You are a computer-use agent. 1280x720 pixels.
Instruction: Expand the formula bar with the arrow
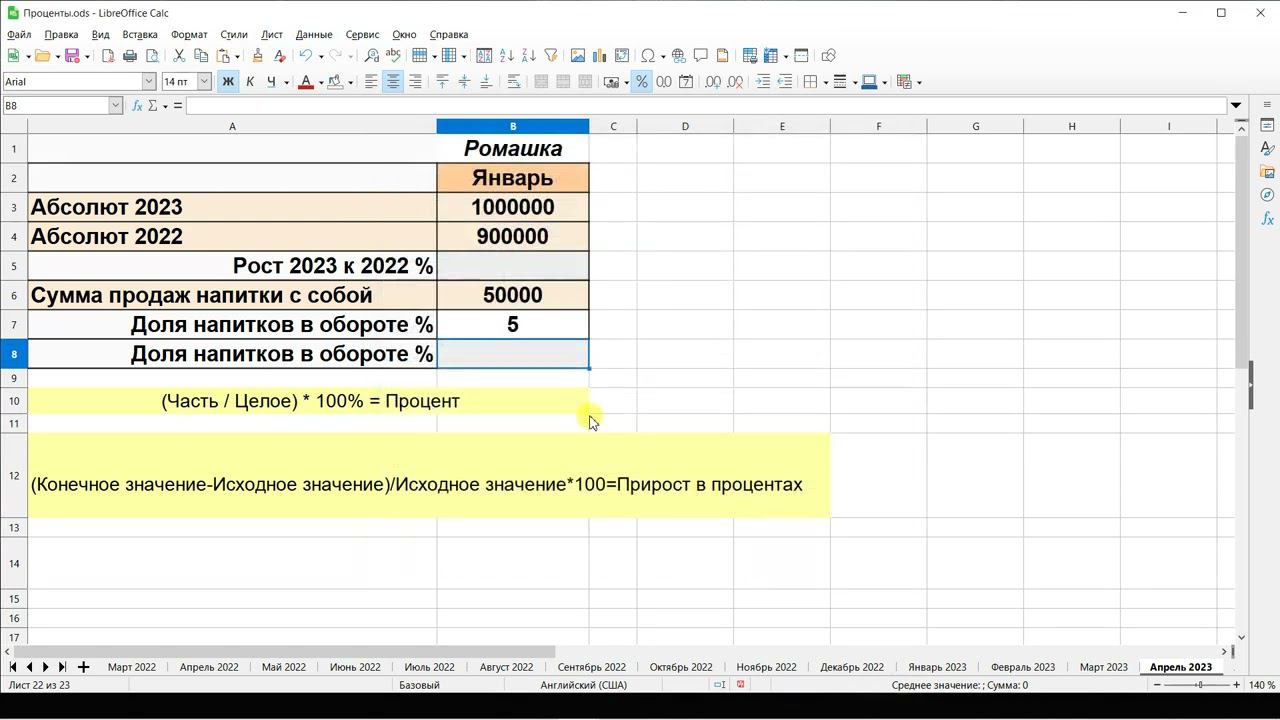(x=1236, y=105)
